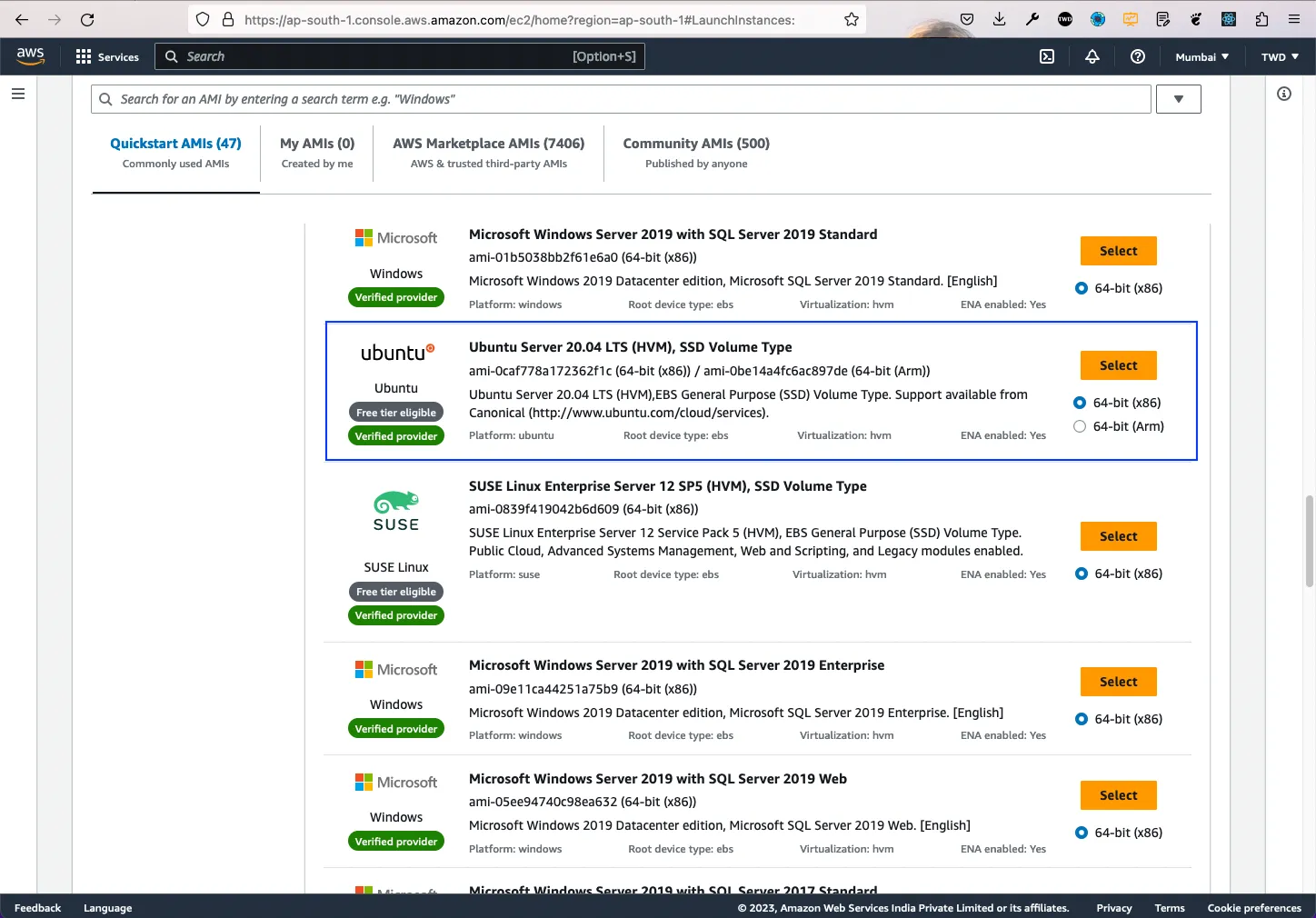
Task: Open Cookie preferences in footer
Action: 1254,908
